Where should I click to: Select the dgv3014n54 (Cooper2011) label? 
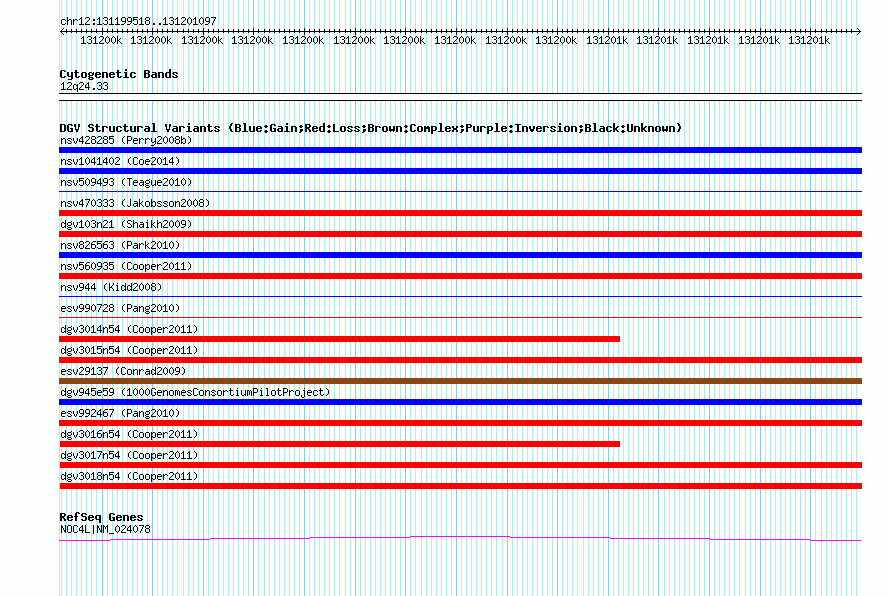(x=129, y=329)
